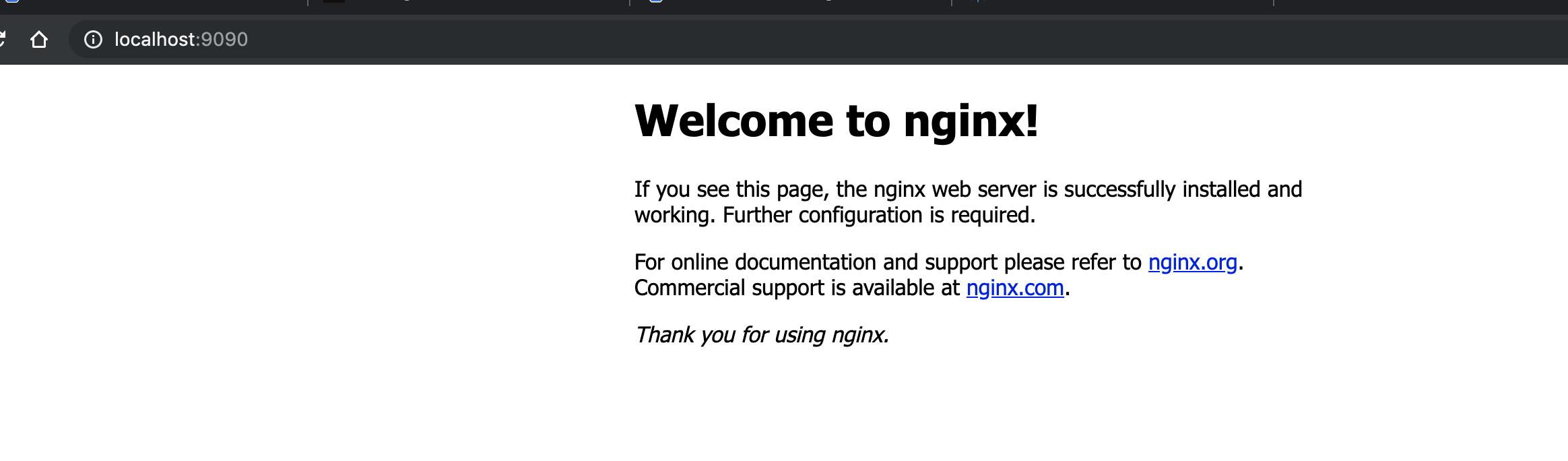Click the localhost:9090 address bar

[818, 40]
